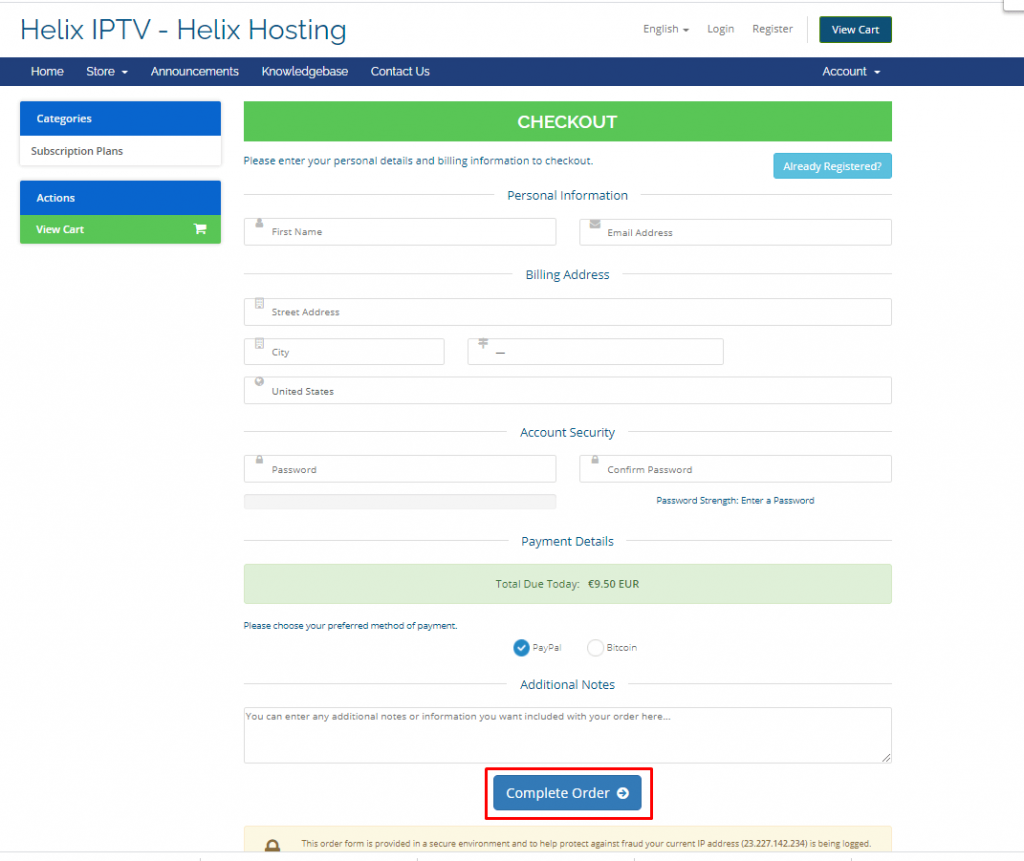Click the Already Registered? button
This screenshot has height=861, width=1024.
(x=833, y=166)
